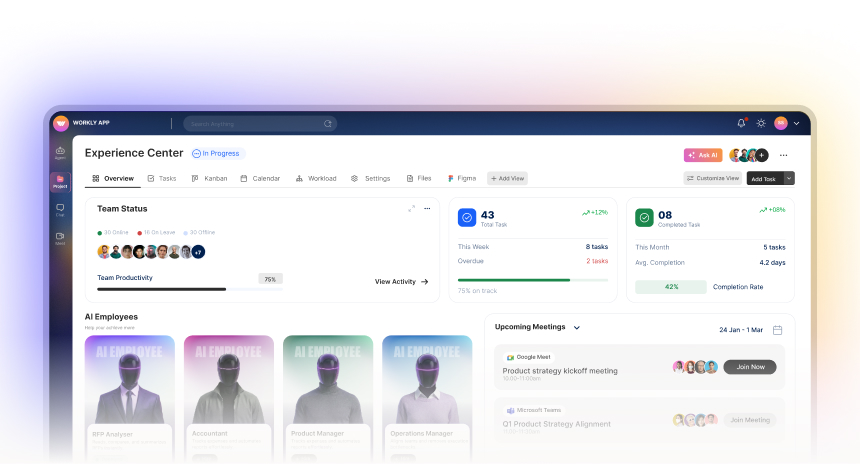
Task: Click the notification bell icon
Action: (x=741, y=123)
